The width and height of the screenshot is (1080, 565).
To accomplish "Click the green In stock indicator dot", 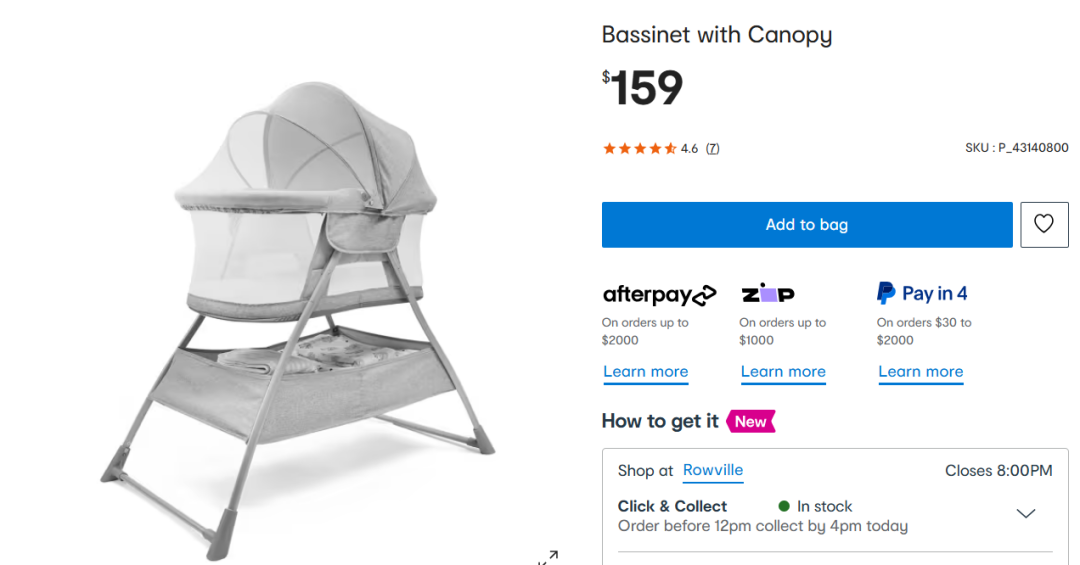I will 784,506.
